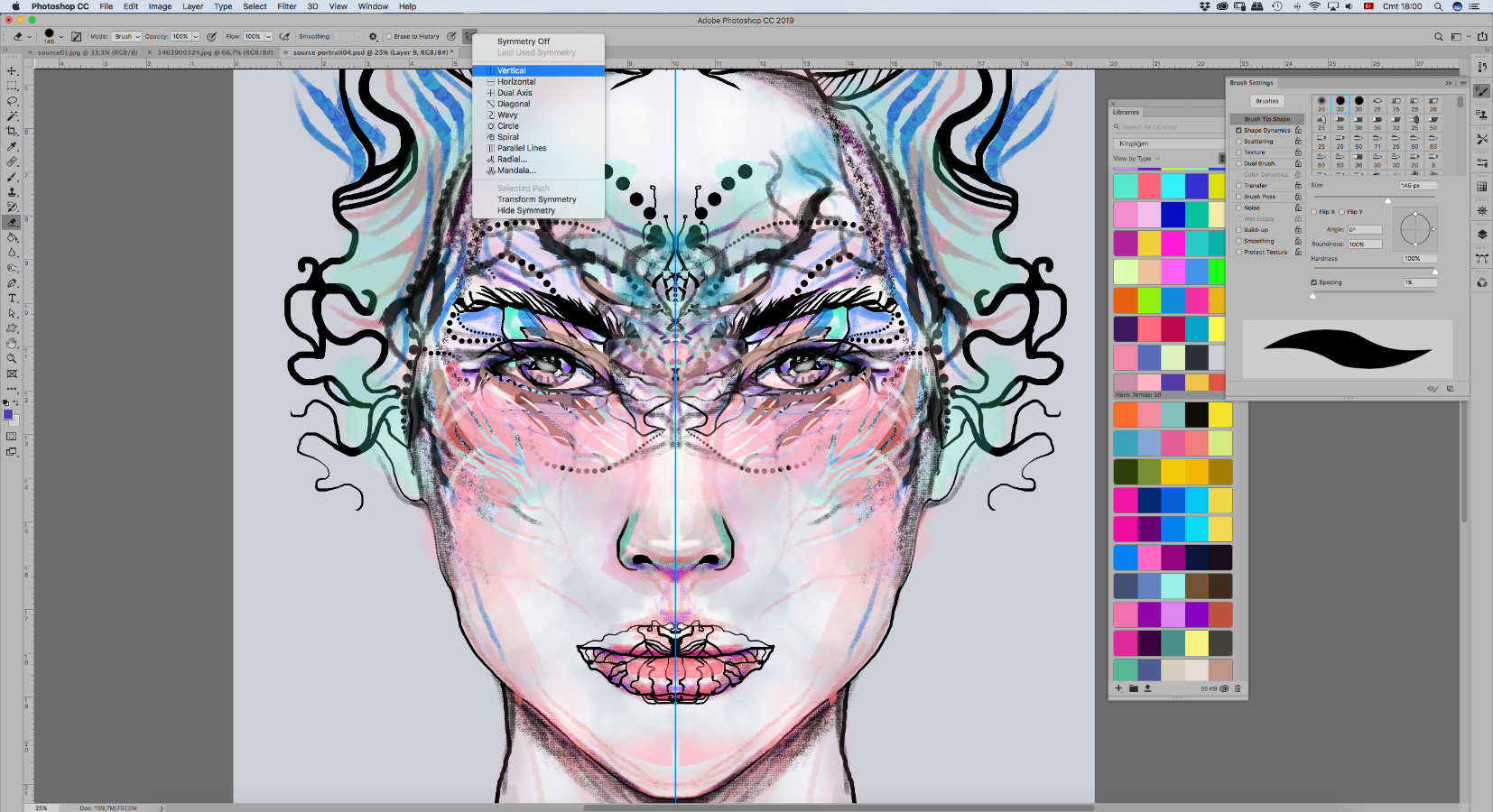Delete library item with trash icon
Viewport: 1493px width, 812px height.
coord(1238,688)
